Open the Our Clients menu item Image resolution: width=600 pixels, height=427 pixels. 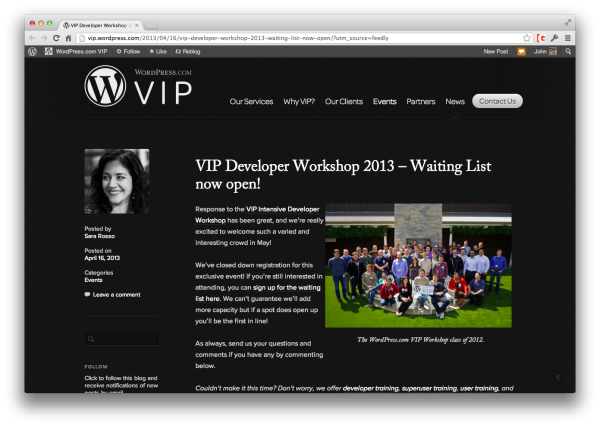click(344, 101)
